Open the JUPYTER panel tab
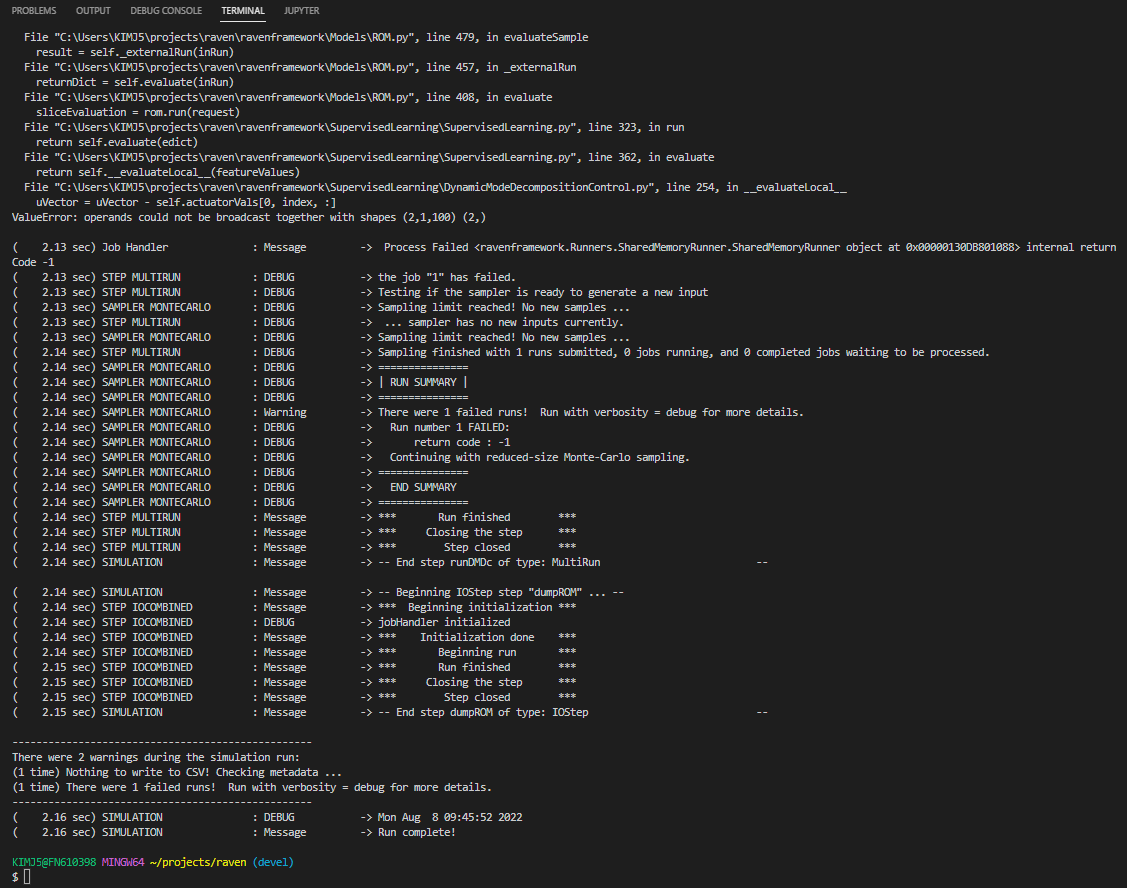 click(301, 11)
